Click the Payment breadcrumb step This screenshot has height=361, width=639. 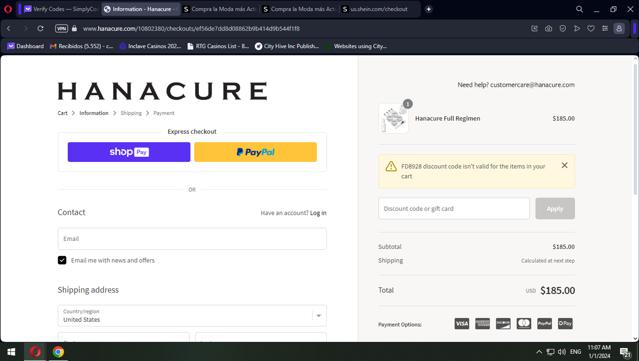coord(164,113)
